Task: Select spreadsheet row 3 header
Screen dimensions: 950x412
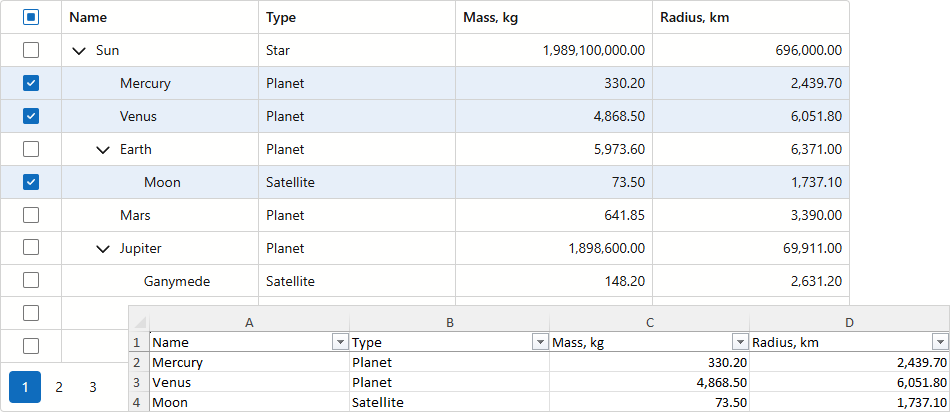Action: (139, 382)
